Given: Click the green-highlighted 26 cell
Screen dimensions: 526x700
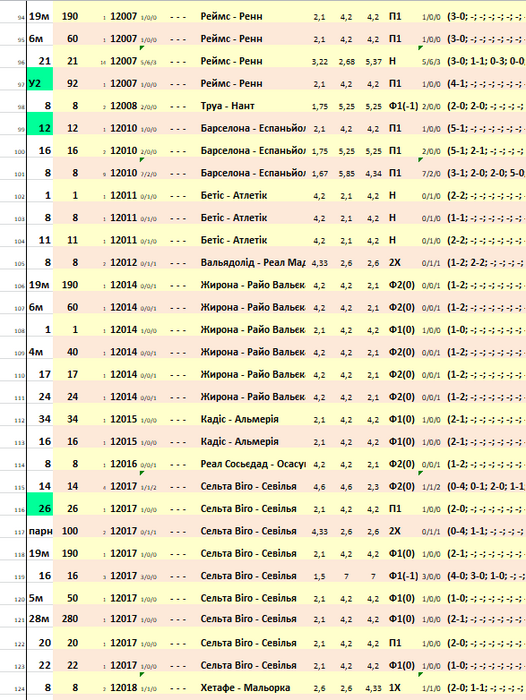Looking at the screenshot, I should (40, 504).
